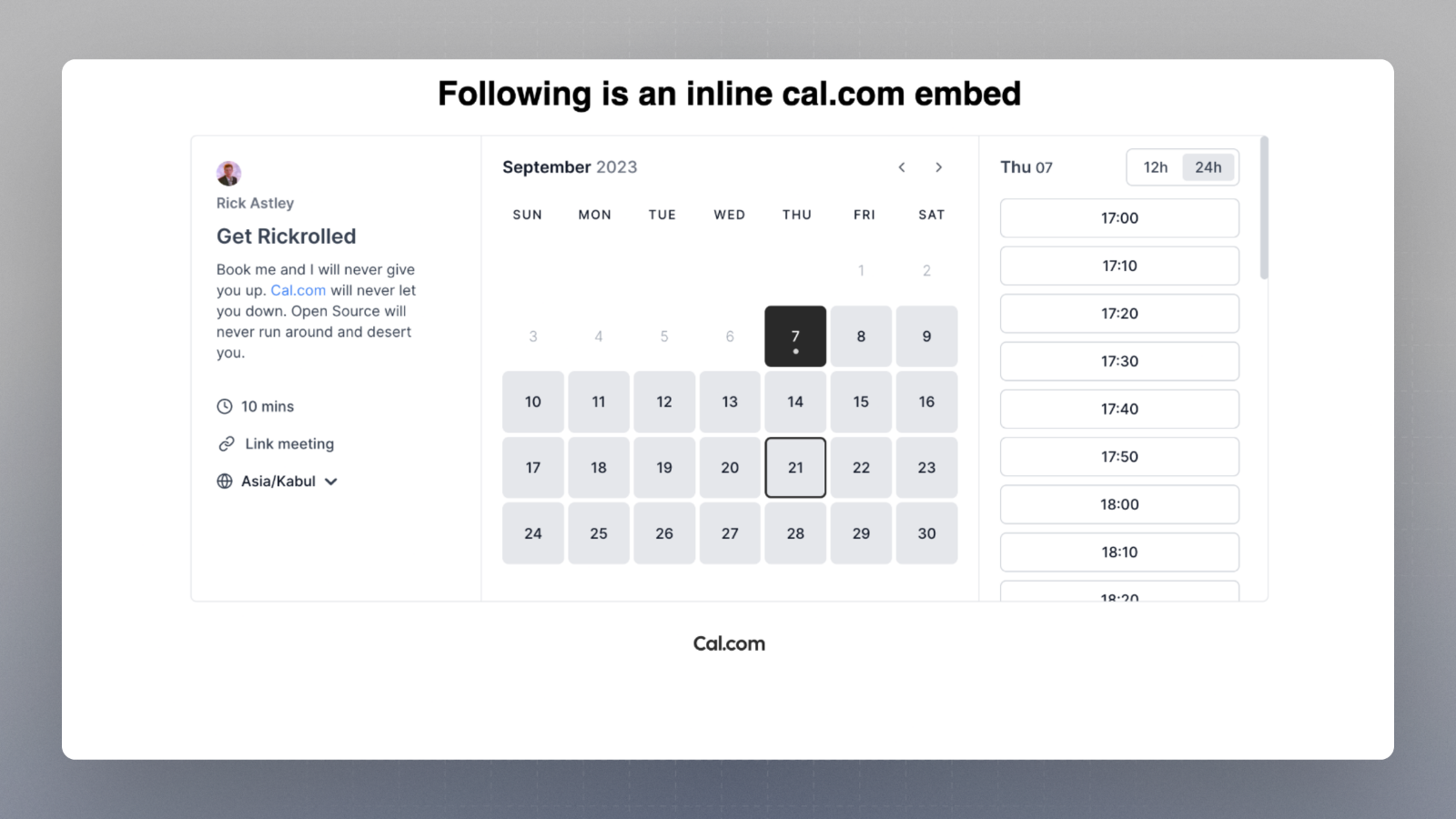Book the 17:30 time slot

(x=1118, y=361)
